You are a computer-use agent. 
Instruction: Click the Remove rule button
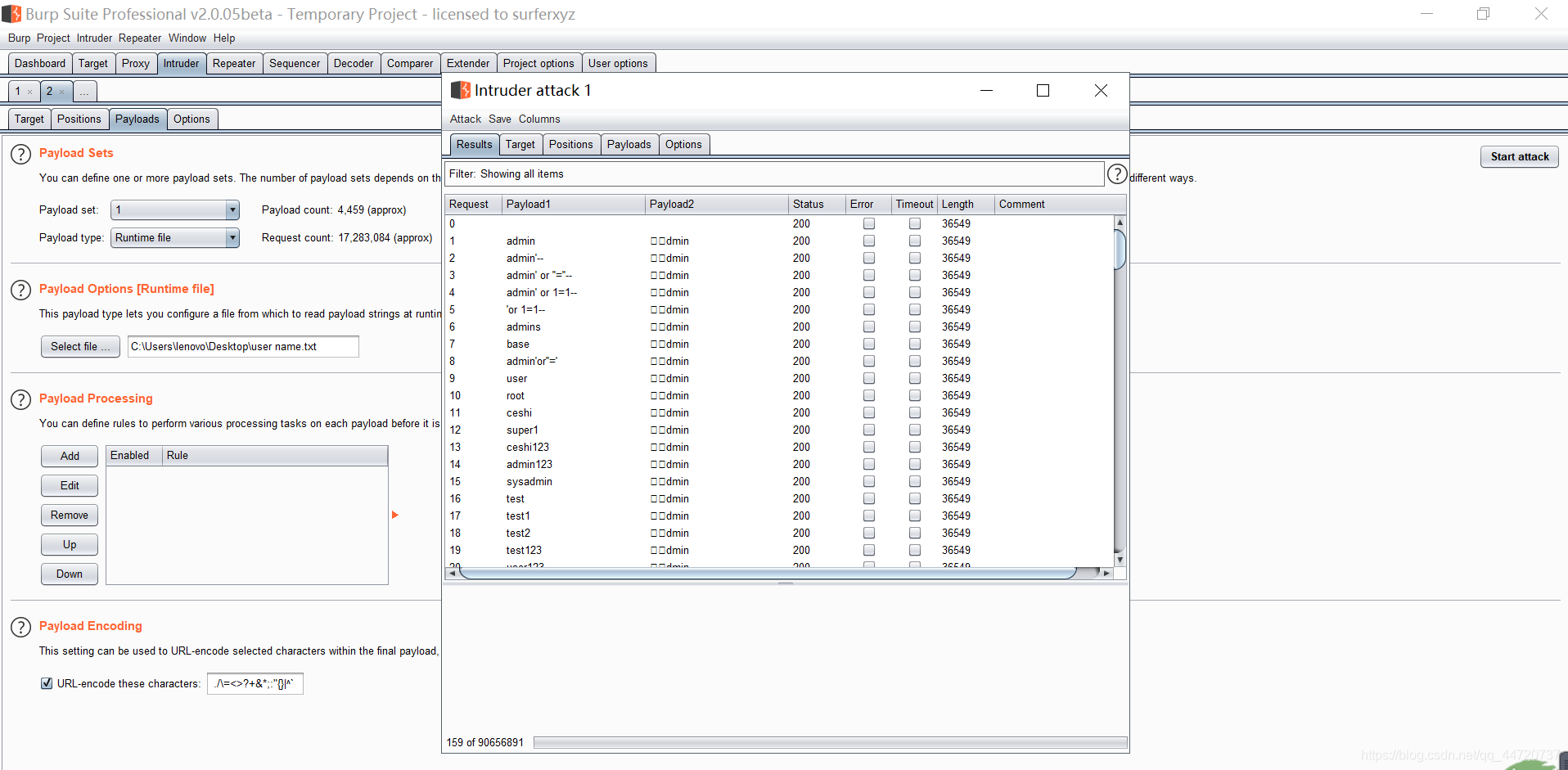point(70,516)
